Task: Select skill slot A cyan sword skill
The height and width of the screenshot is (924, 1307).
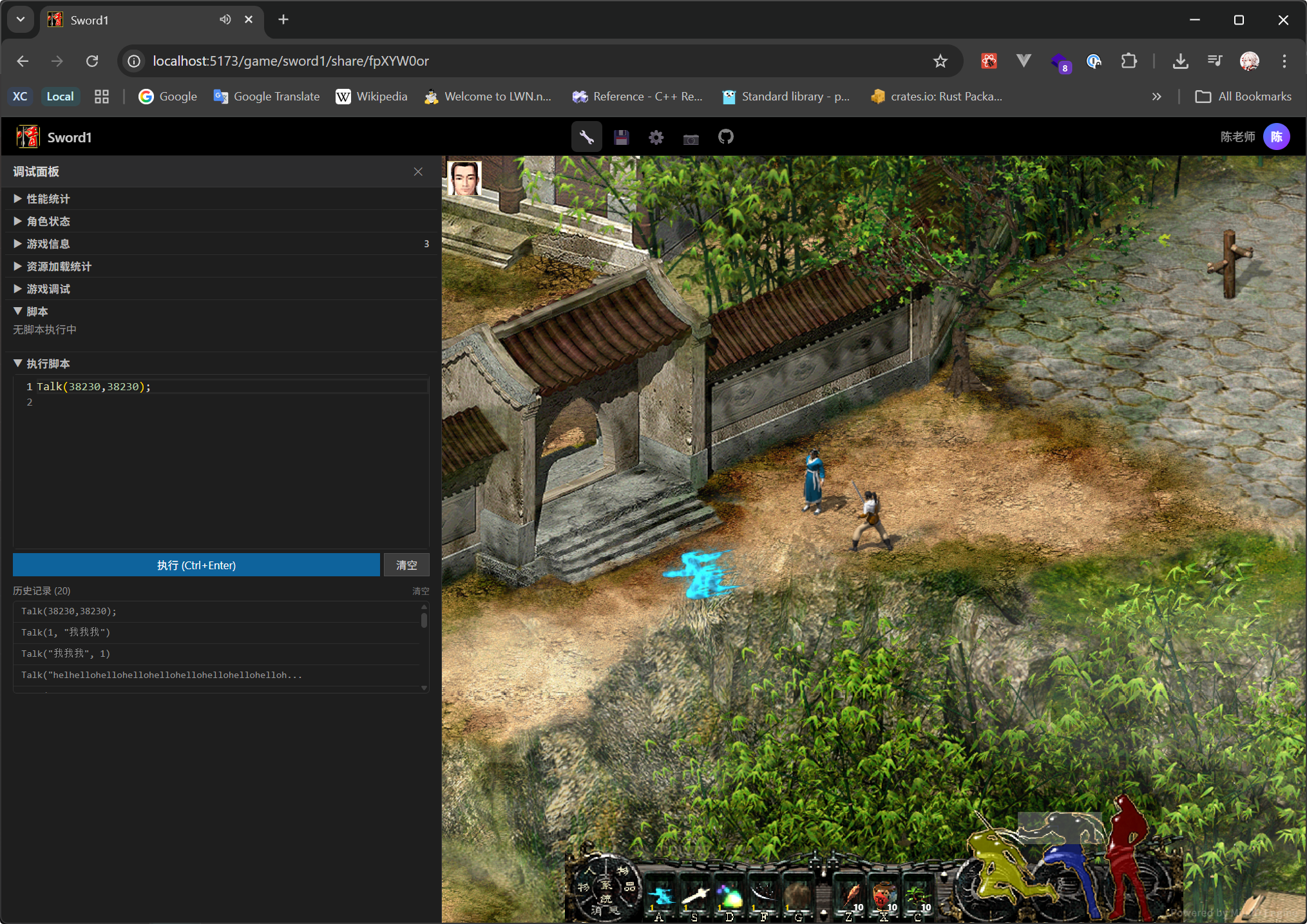Action: [660, 896]
